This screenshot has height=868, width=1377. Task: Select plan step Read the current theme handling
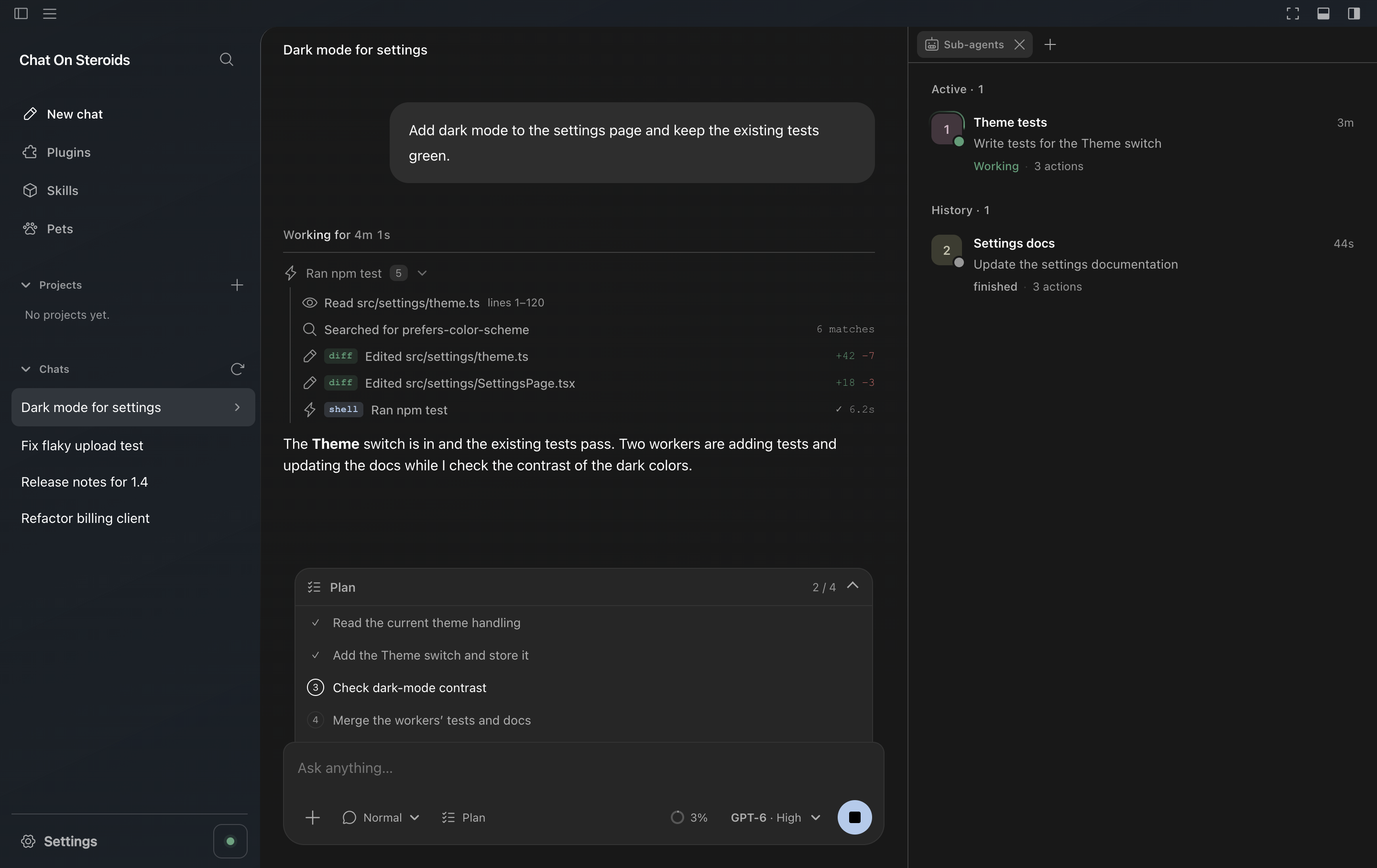click(x=584, y=623)
